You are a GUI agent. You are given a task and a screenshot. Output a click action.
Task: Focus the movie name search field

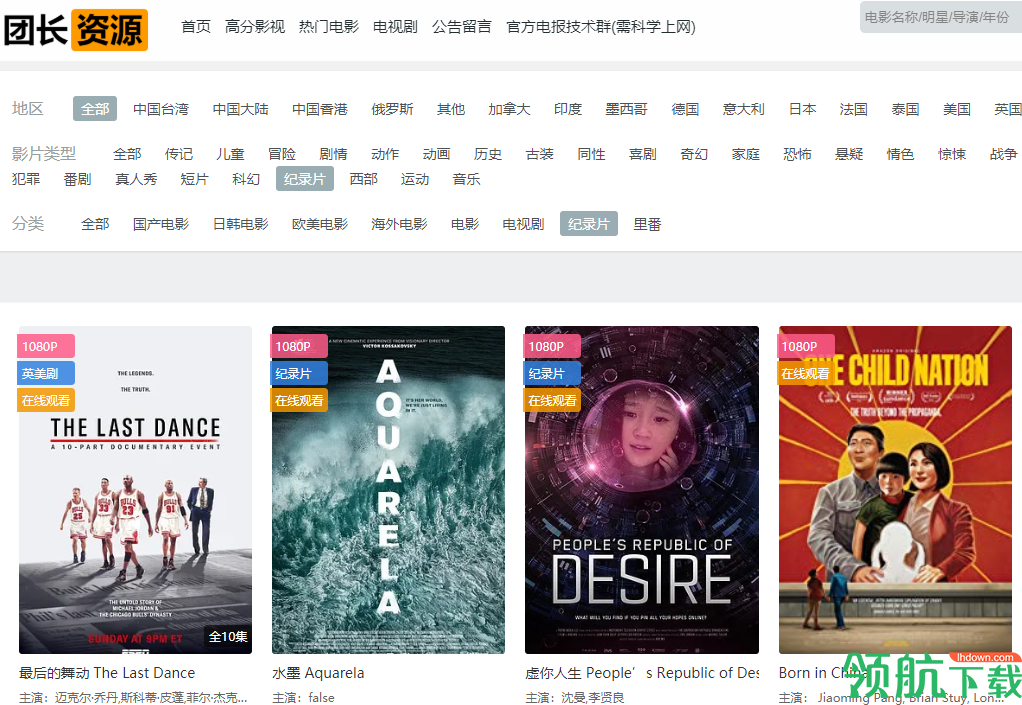click(941, 17)
